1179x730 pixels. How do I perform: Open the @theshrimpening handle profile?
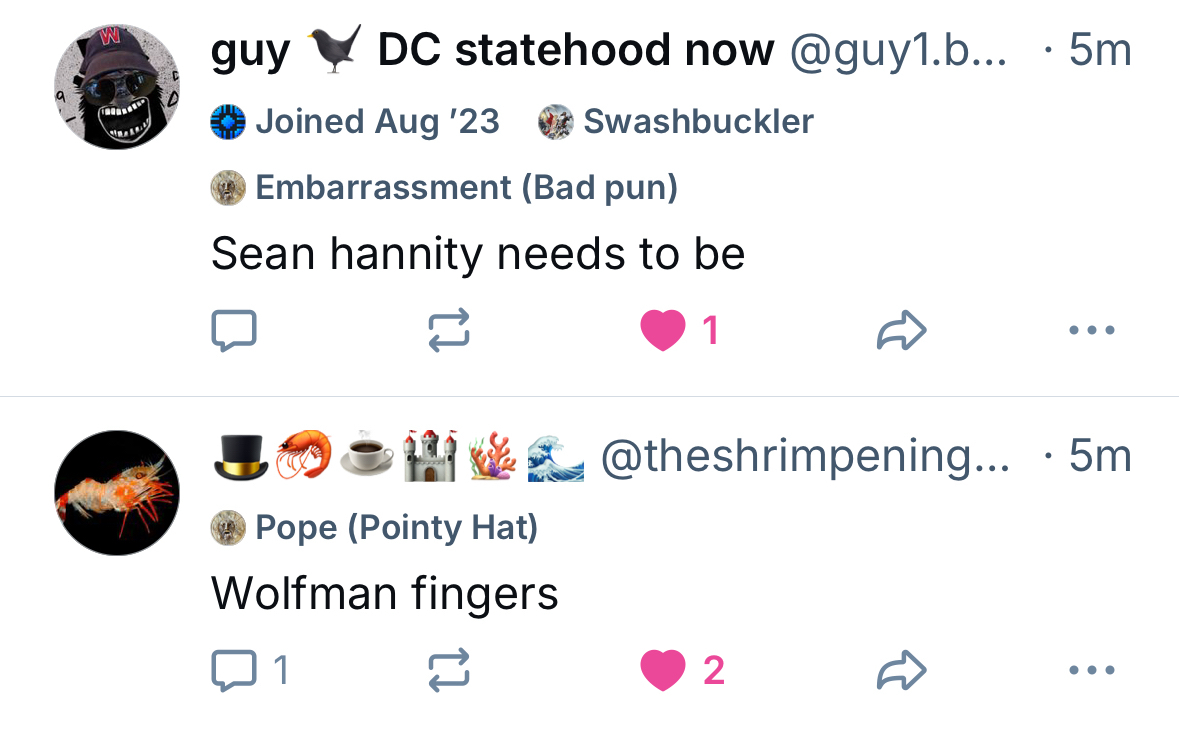click(804, 457)
